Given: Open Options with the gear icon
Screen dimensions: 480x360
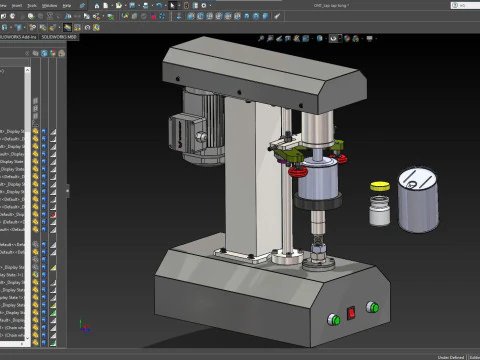Looking at the screenshot, I should pos(204,5).
